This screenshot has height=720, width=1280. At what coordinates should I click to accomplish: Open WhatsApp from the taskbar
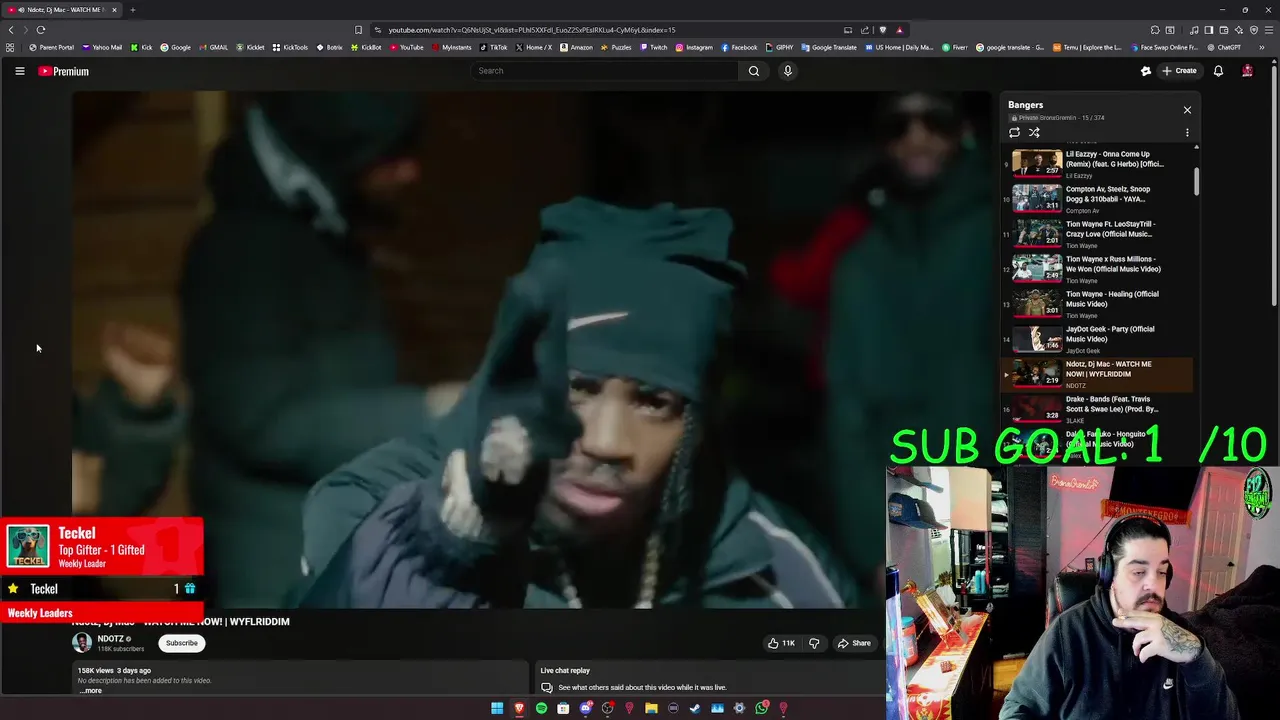[x=761, y=708]
